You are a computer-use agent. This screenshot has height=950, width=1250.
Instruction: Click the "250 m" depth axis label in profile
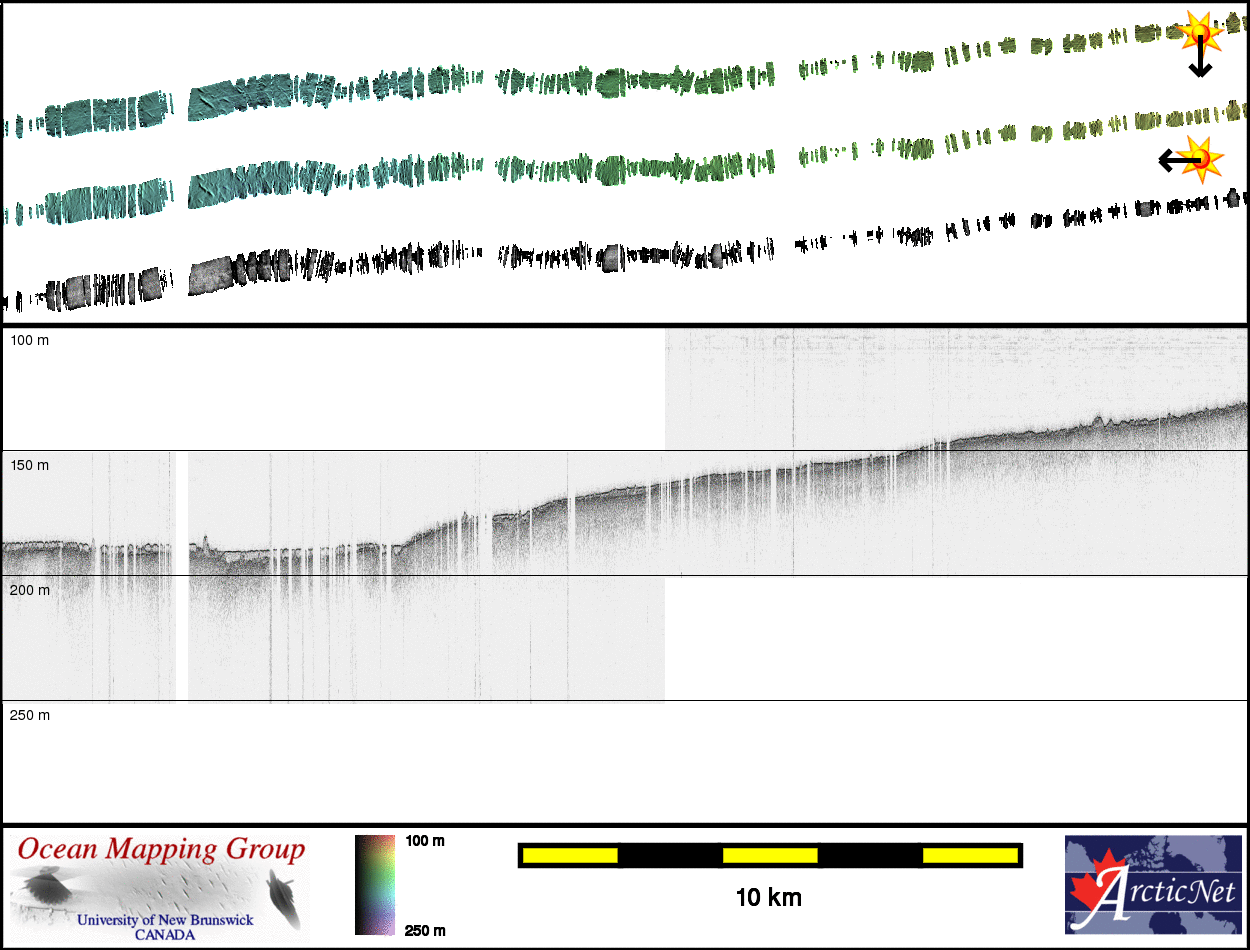pos(29,715)
